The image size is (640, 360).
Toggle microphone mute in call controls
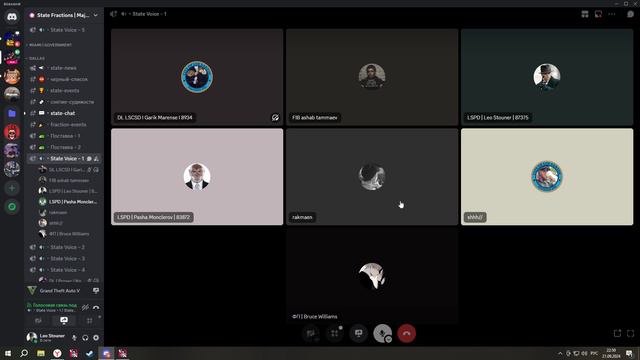pos(382,333)
